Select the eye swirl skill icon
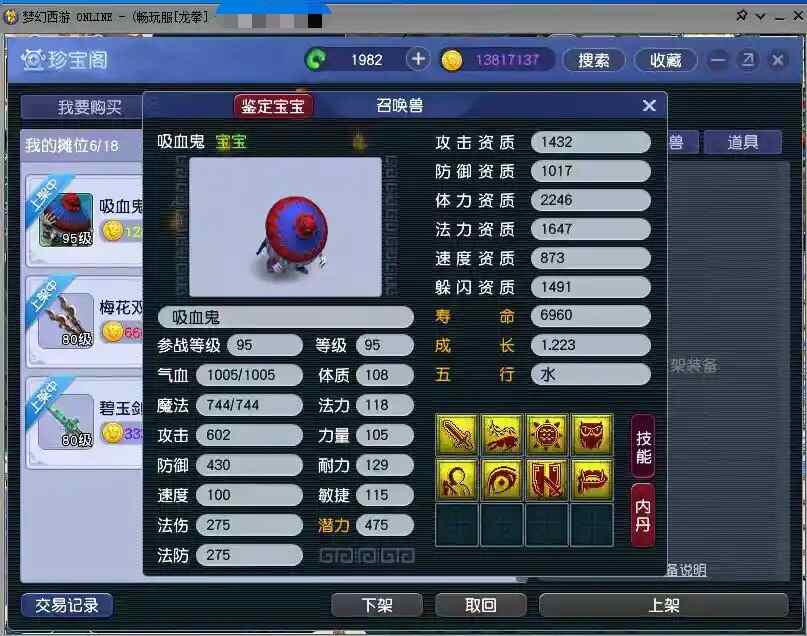807x636 pixels. click(502, 480)
